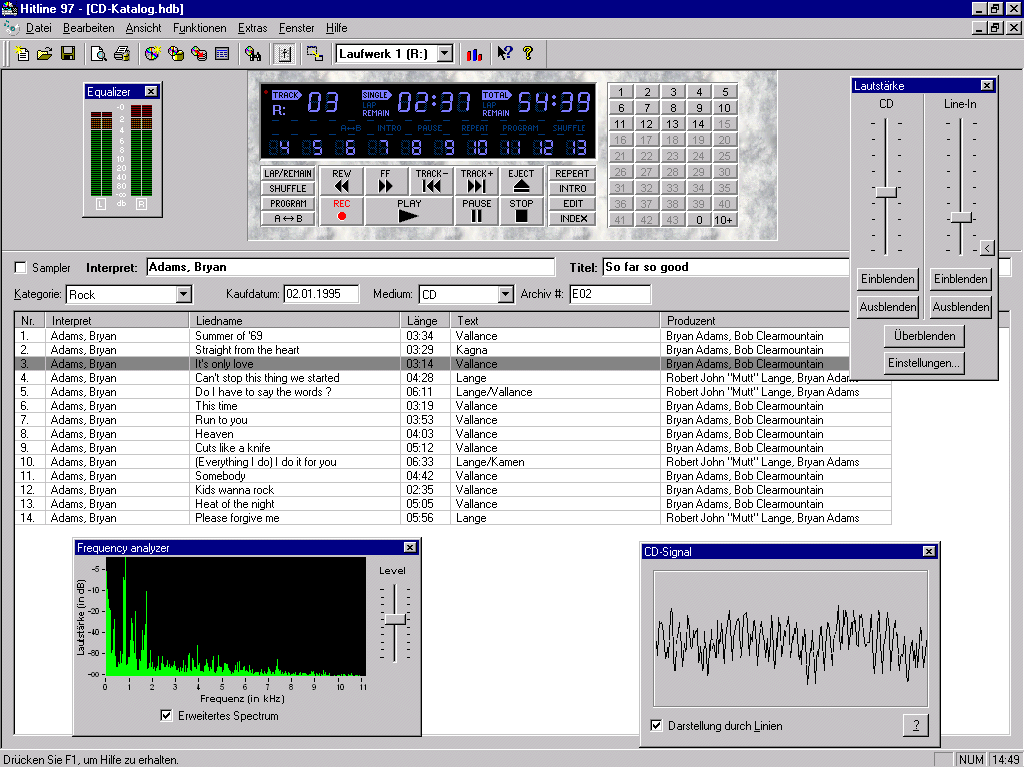Click the Line-In volume slider handle
The image size is (1024, 768).
(x=961, y=217)
